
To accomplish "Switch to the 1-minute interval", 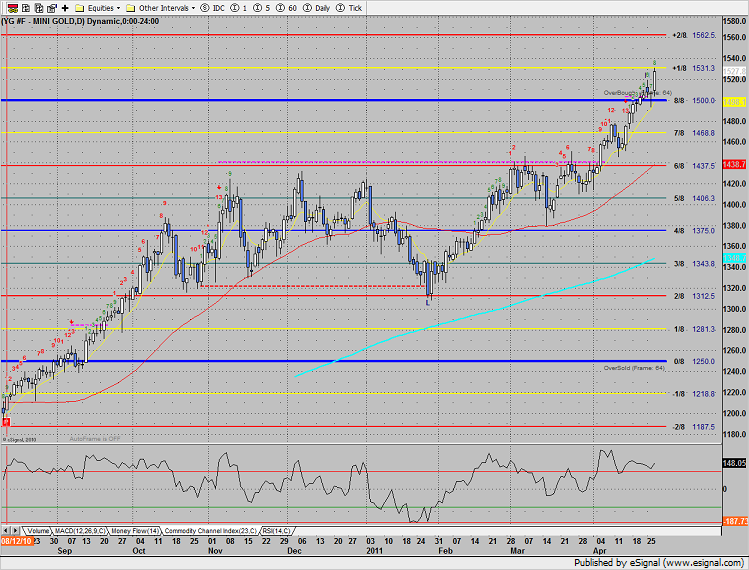I will (x=239, y=8).
